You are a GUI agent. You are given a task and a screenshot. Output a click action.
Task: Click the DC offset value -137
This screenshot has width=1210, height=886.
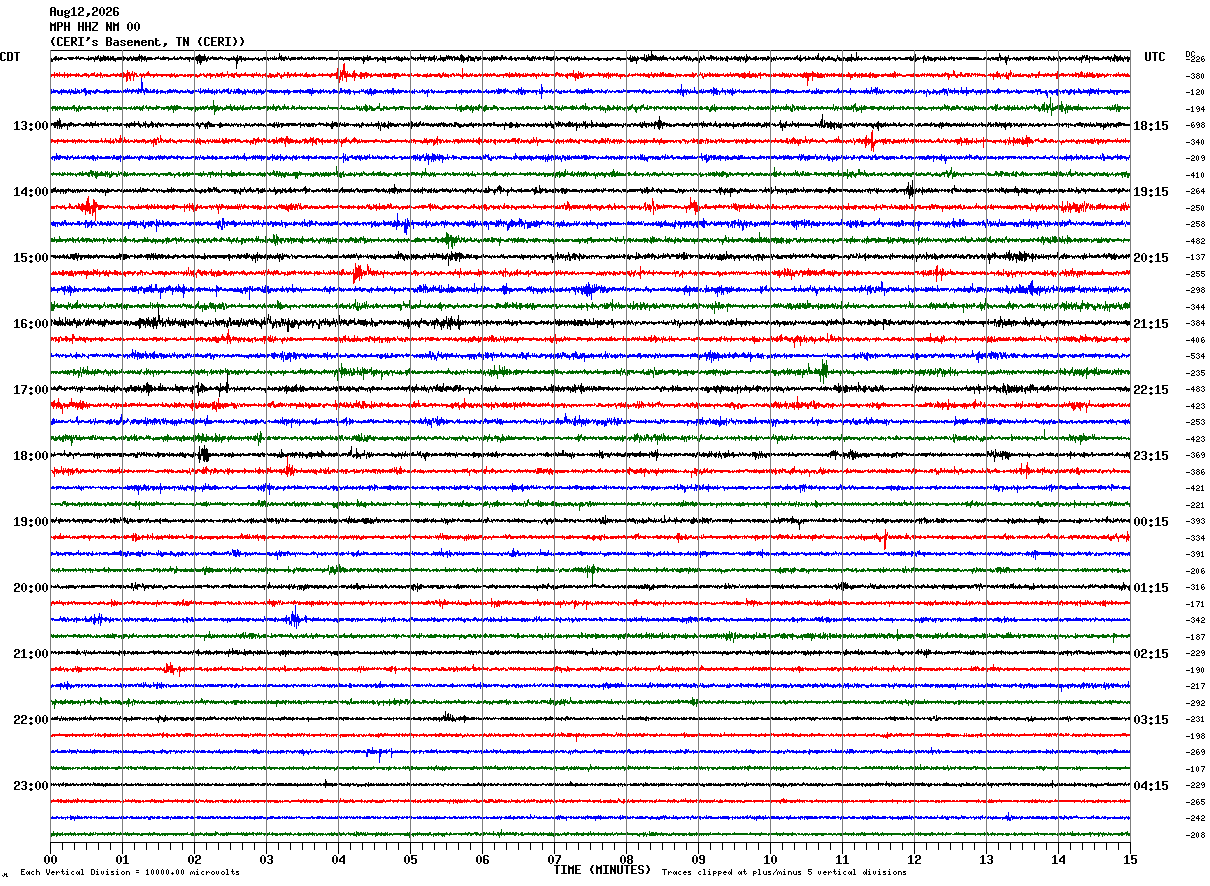click(x=1195, y=258)
